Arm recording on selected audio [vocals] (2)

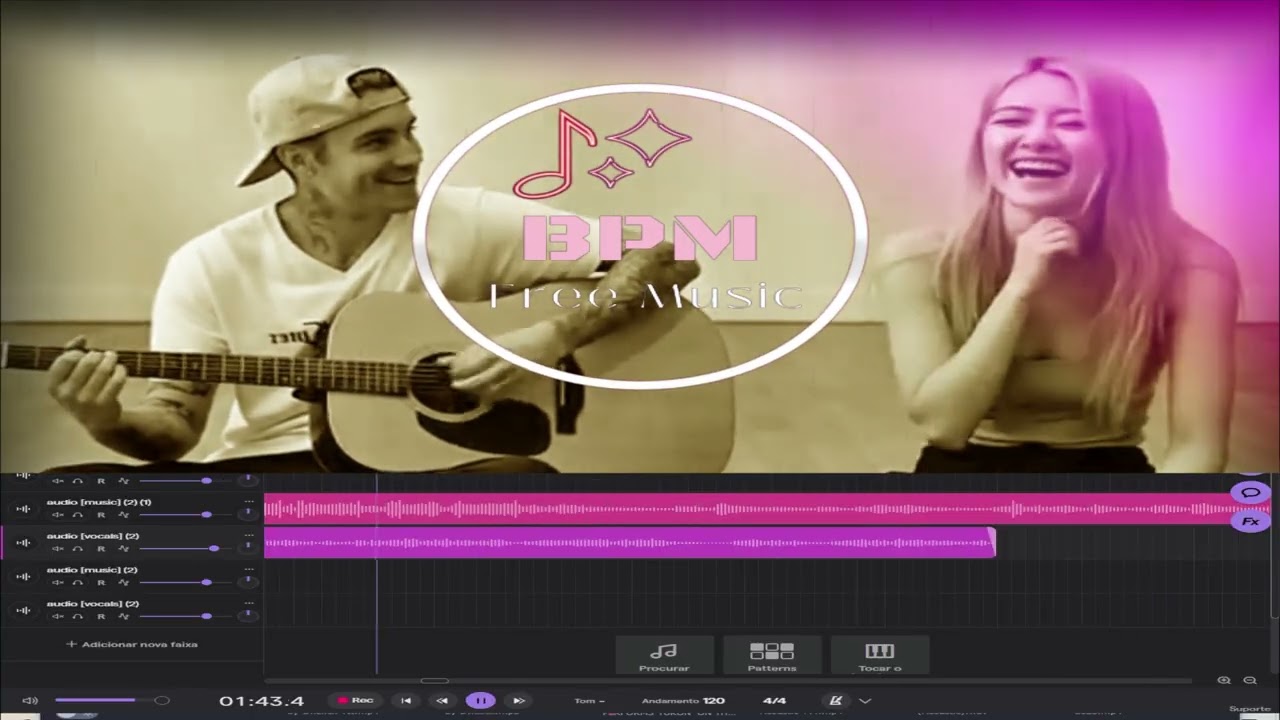(x=101, y=549)
